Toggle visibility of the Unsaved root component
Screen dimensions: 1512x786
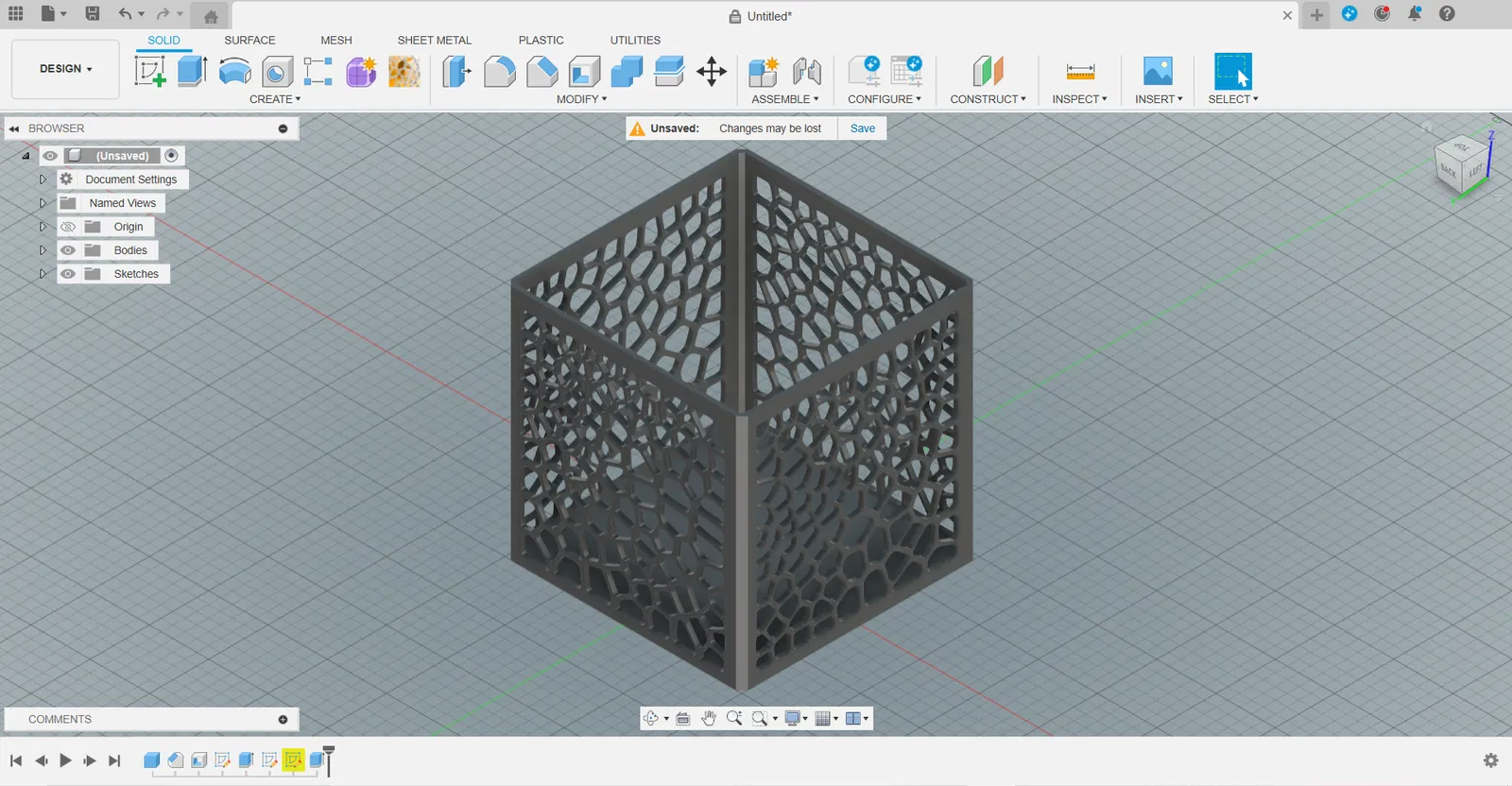point(50,156)
